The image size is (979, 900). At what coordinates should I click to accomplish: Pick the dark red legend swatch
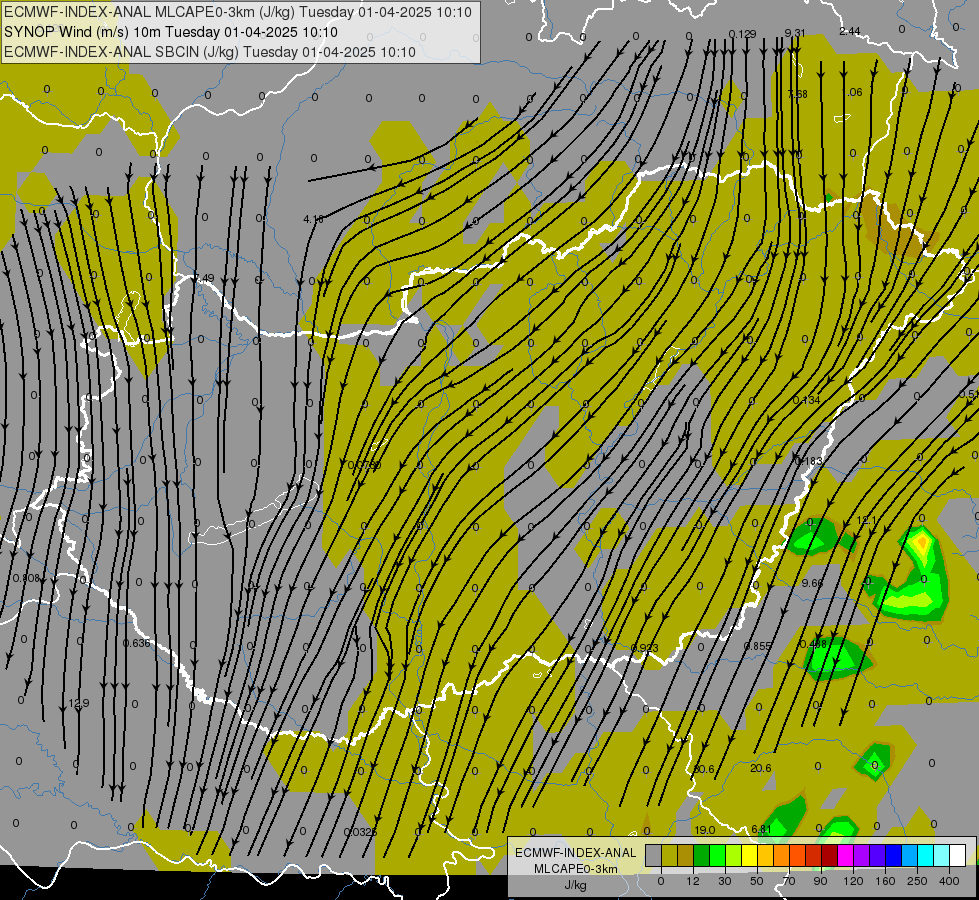point(830,856)
